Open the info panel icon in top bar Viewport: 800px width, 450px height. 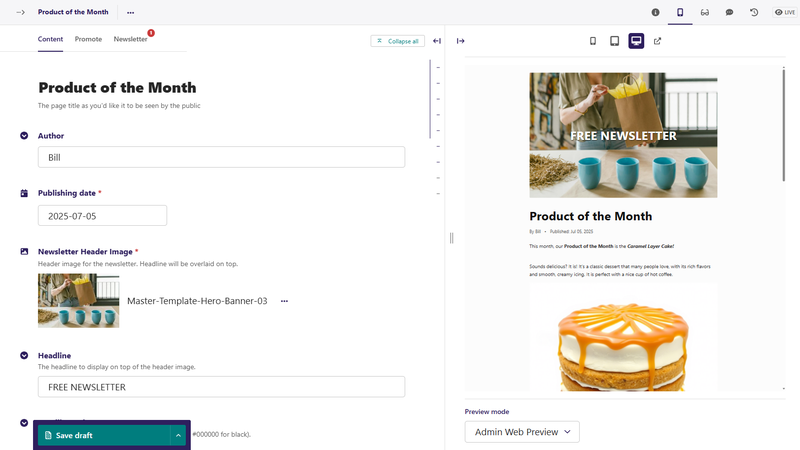656,12
